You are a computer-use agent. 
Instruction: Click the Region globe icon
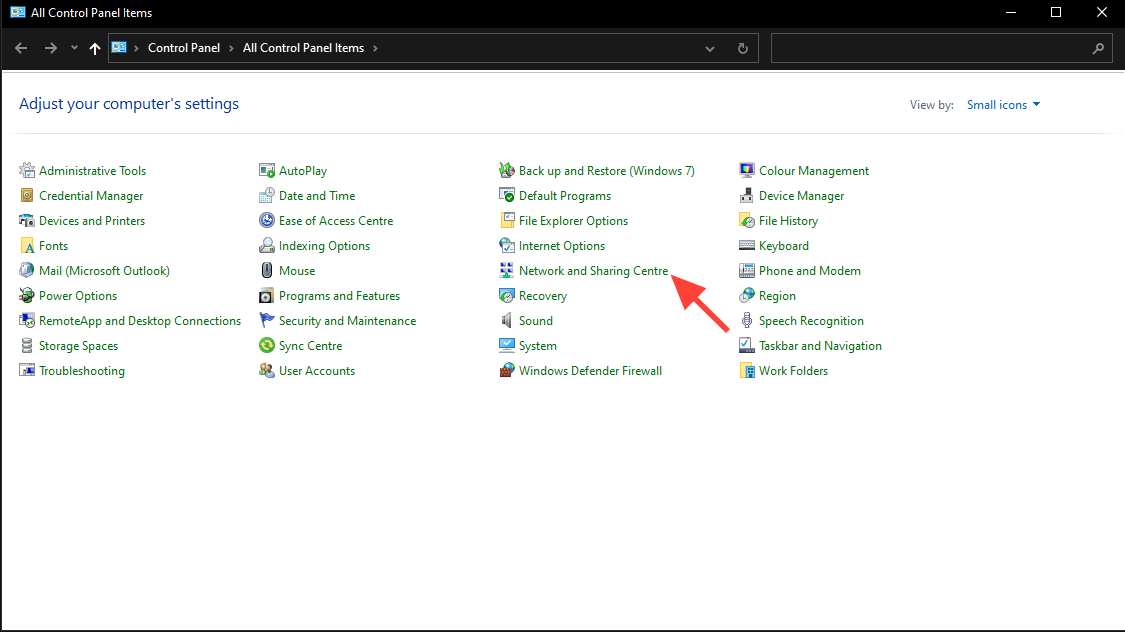[x=747, y=296]
